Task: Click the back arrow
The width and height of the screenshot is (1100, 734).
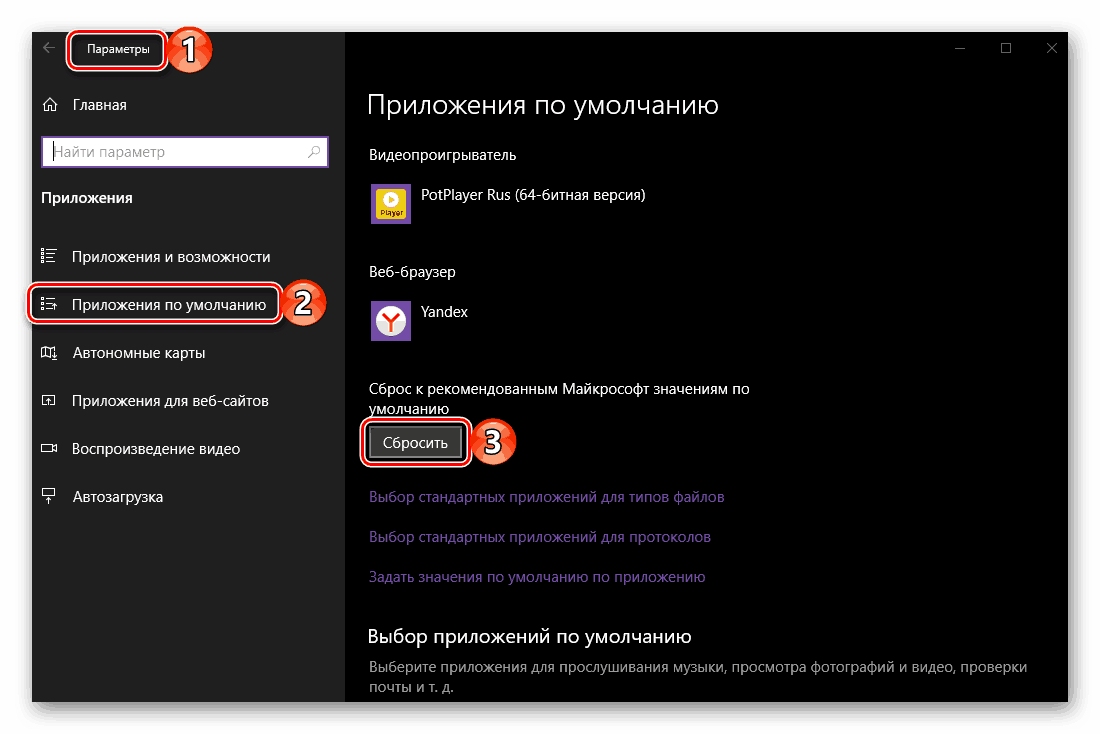Action: coord(48,47)
